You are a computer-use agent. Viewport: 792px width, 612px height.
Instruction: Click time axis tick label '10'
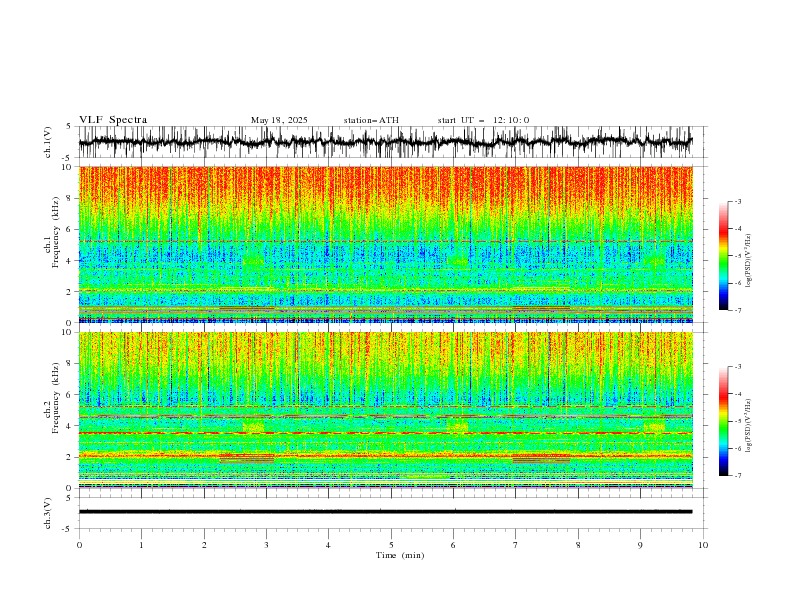point(703,545)
